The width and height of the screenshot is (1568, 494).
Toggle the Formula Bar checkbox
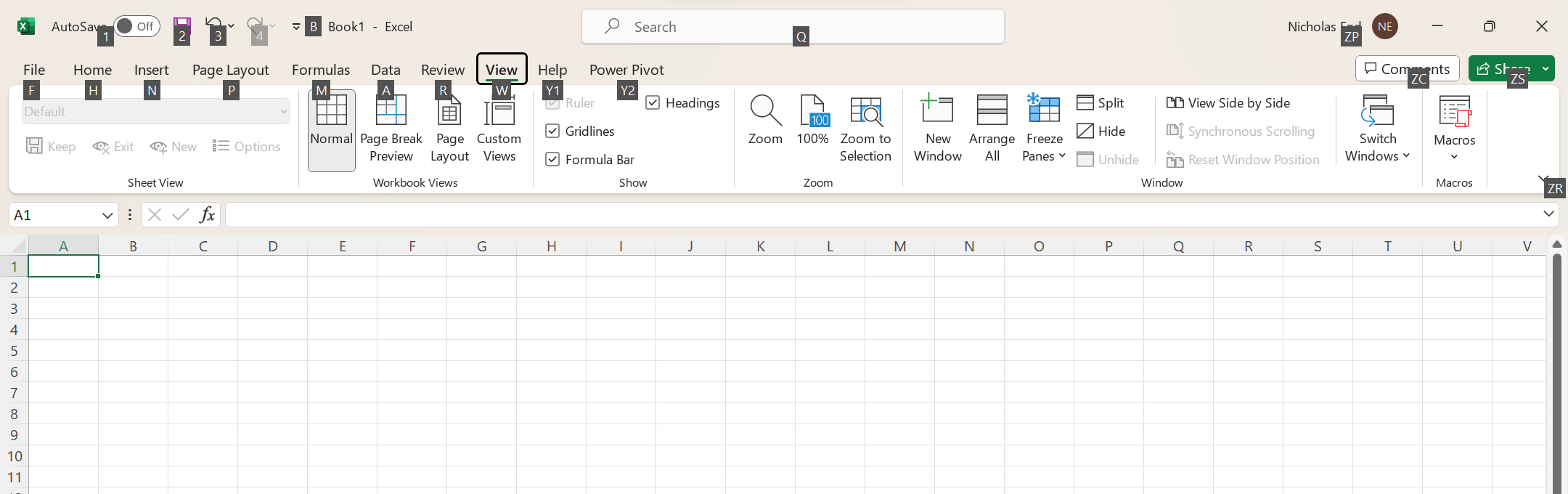552,160
